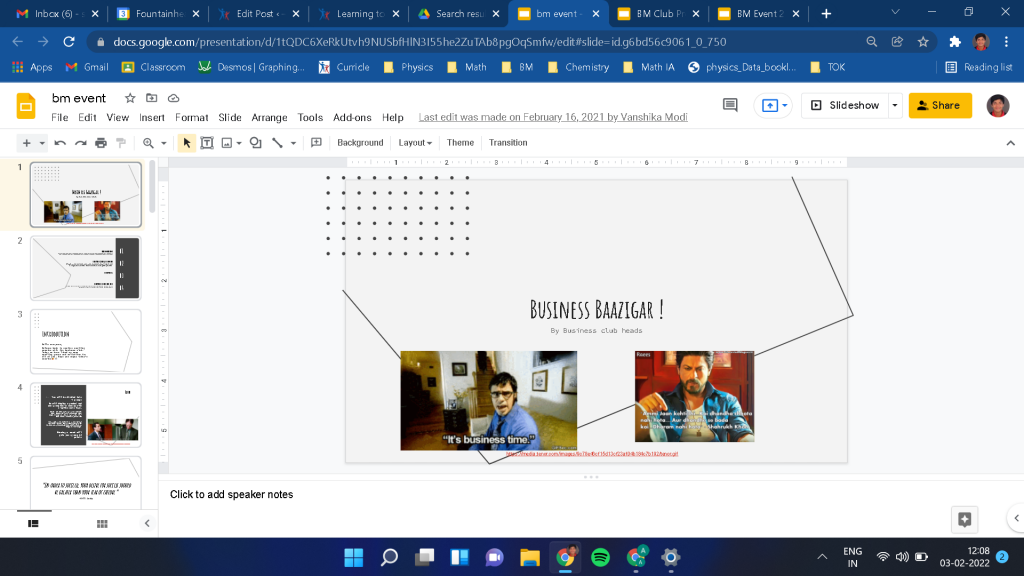The height and width of the screenshot is (576, 1024).
Task: Redo the last action
Action: tap(80, 142)
